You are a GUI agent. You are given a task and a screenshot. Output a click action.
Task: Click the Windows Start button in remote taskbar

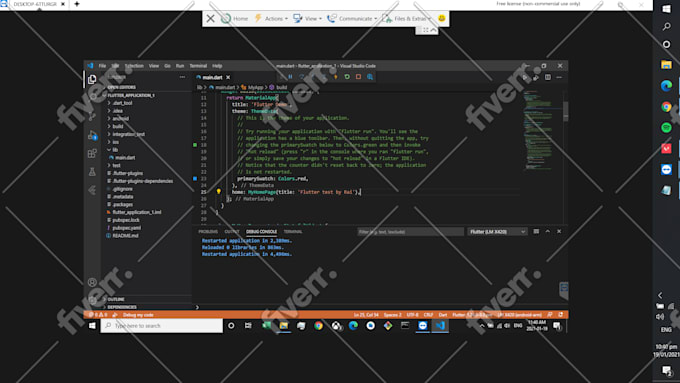point(92,326)
